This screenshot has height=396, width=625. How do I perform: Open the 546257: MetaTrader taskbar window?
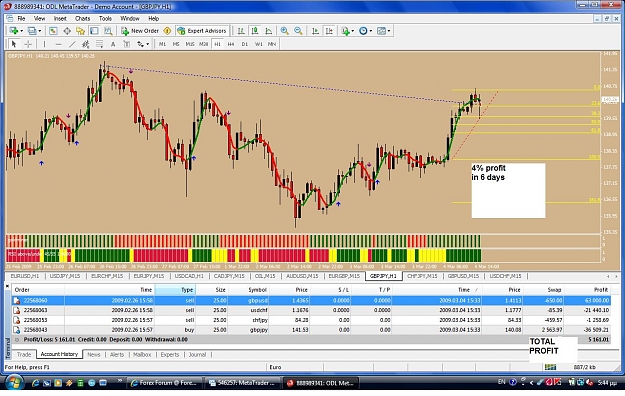242,383
